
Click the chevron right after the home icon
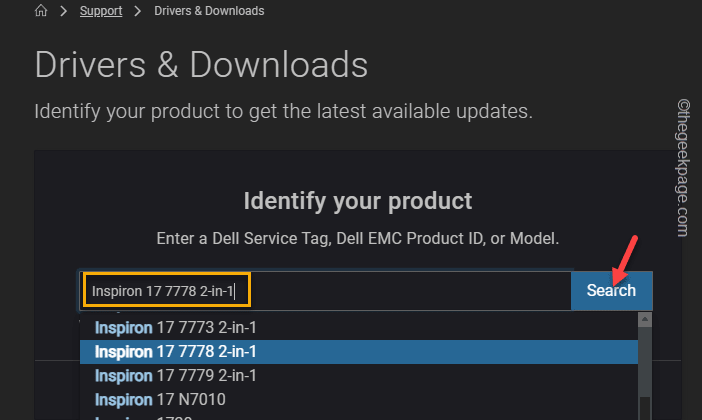point(64,11)
